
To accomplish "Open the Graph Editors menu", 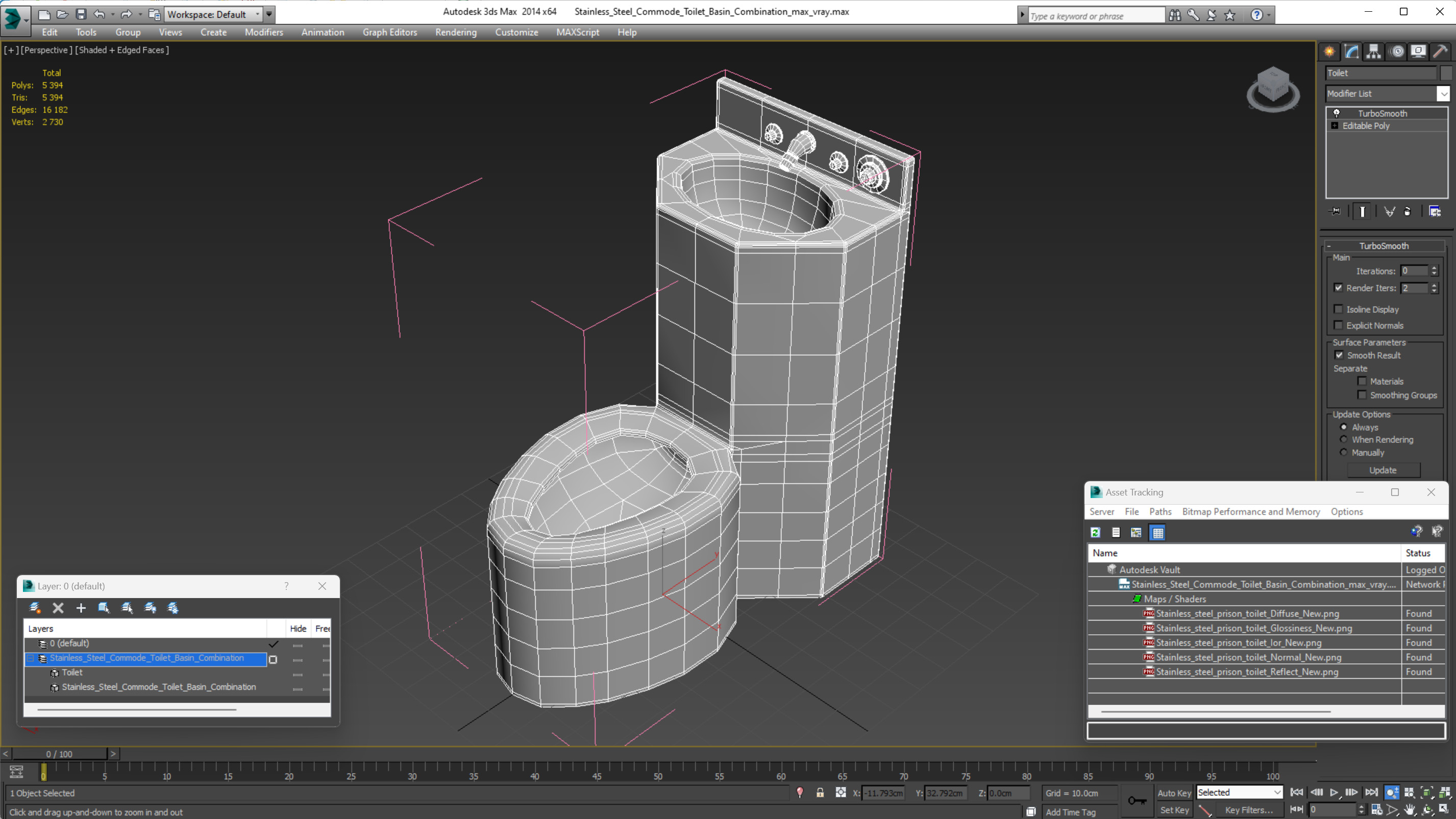I will point(389,32).
